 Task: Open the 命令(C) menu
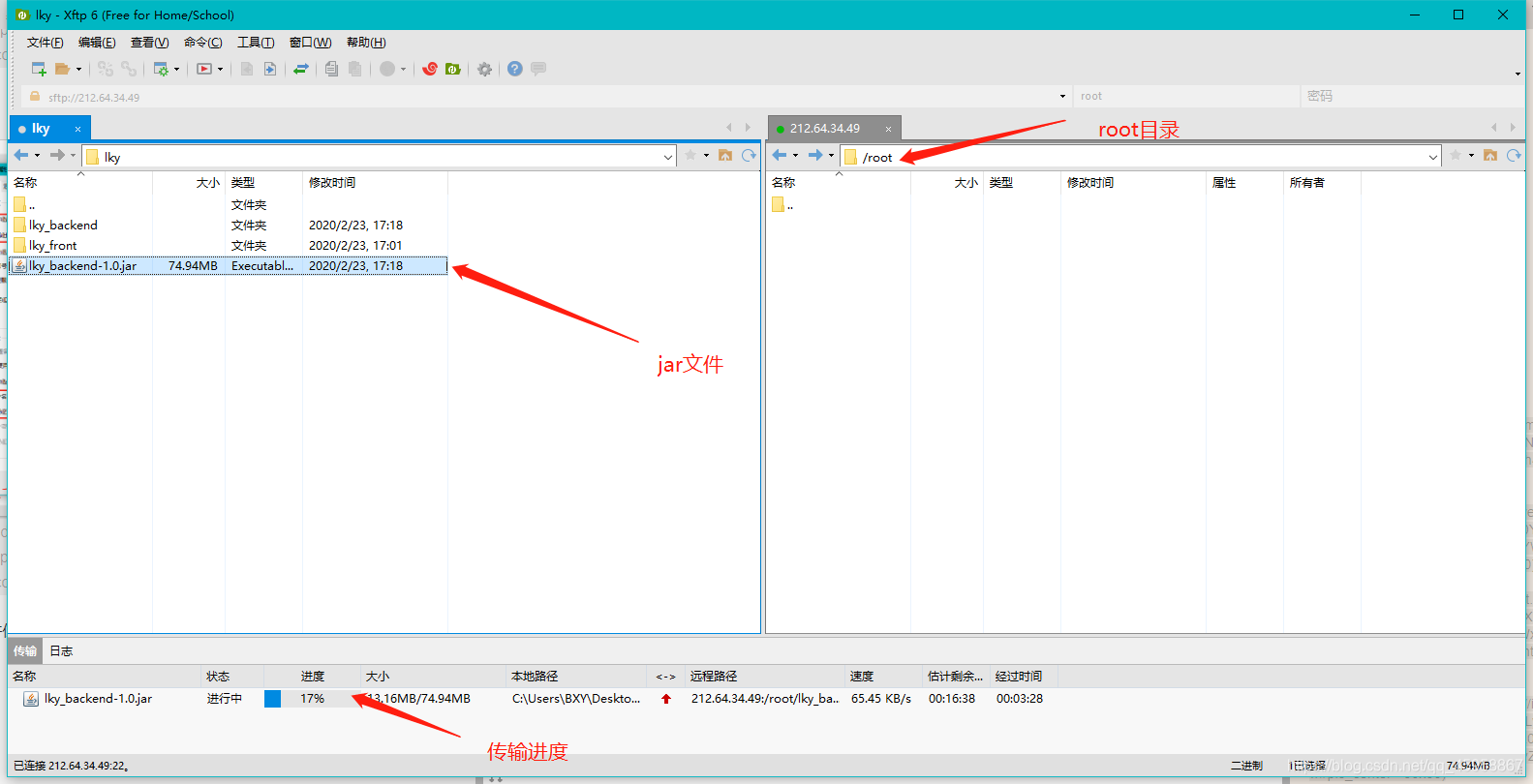pos(202,43)
